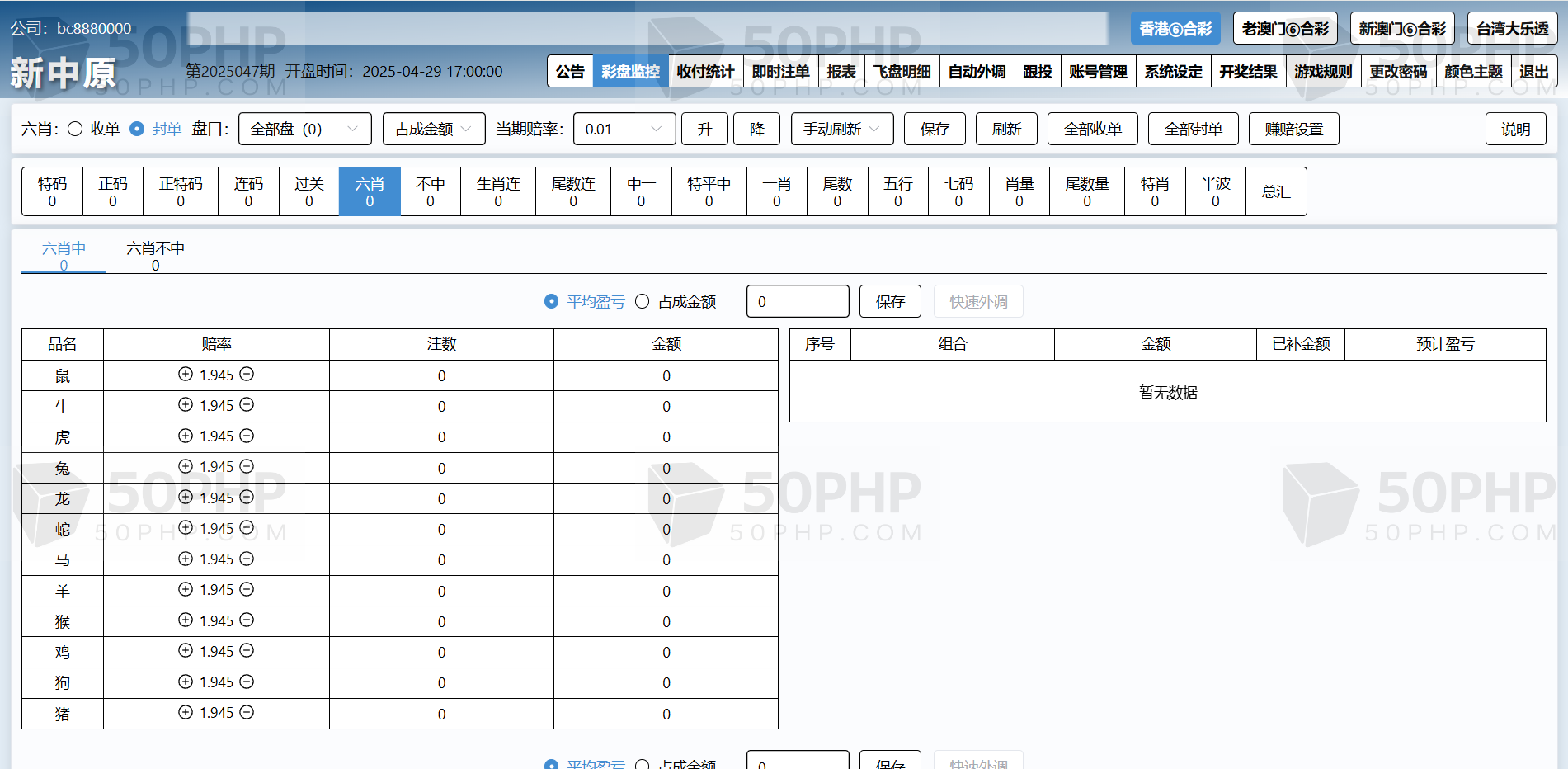
Task: Select the 收单 radio button
Action: pos(75,129)
